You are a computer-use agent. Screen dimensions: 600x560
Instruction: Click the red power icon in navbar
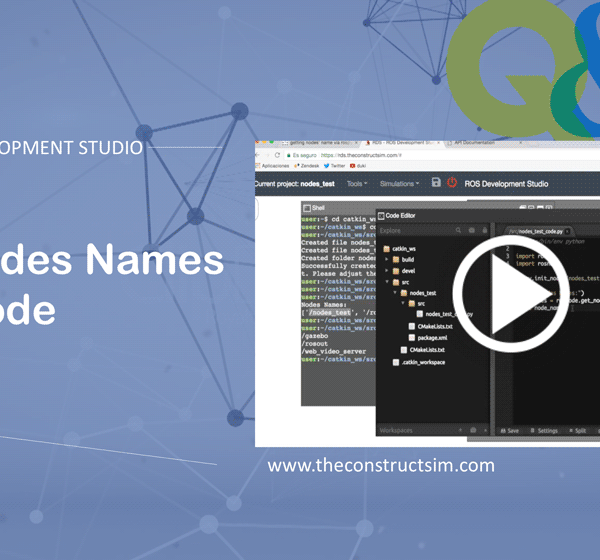[452, 182]
